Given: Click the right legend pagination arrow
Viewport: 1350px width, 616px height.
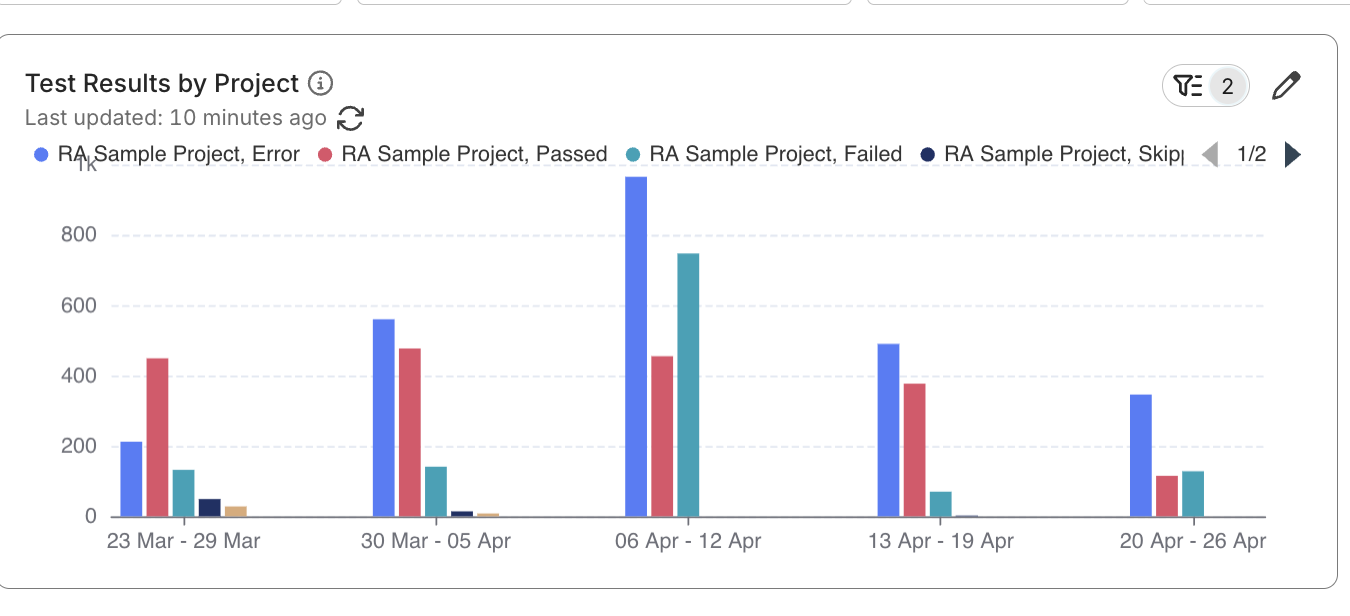Looking at the screenshot, I should 1293,153.
